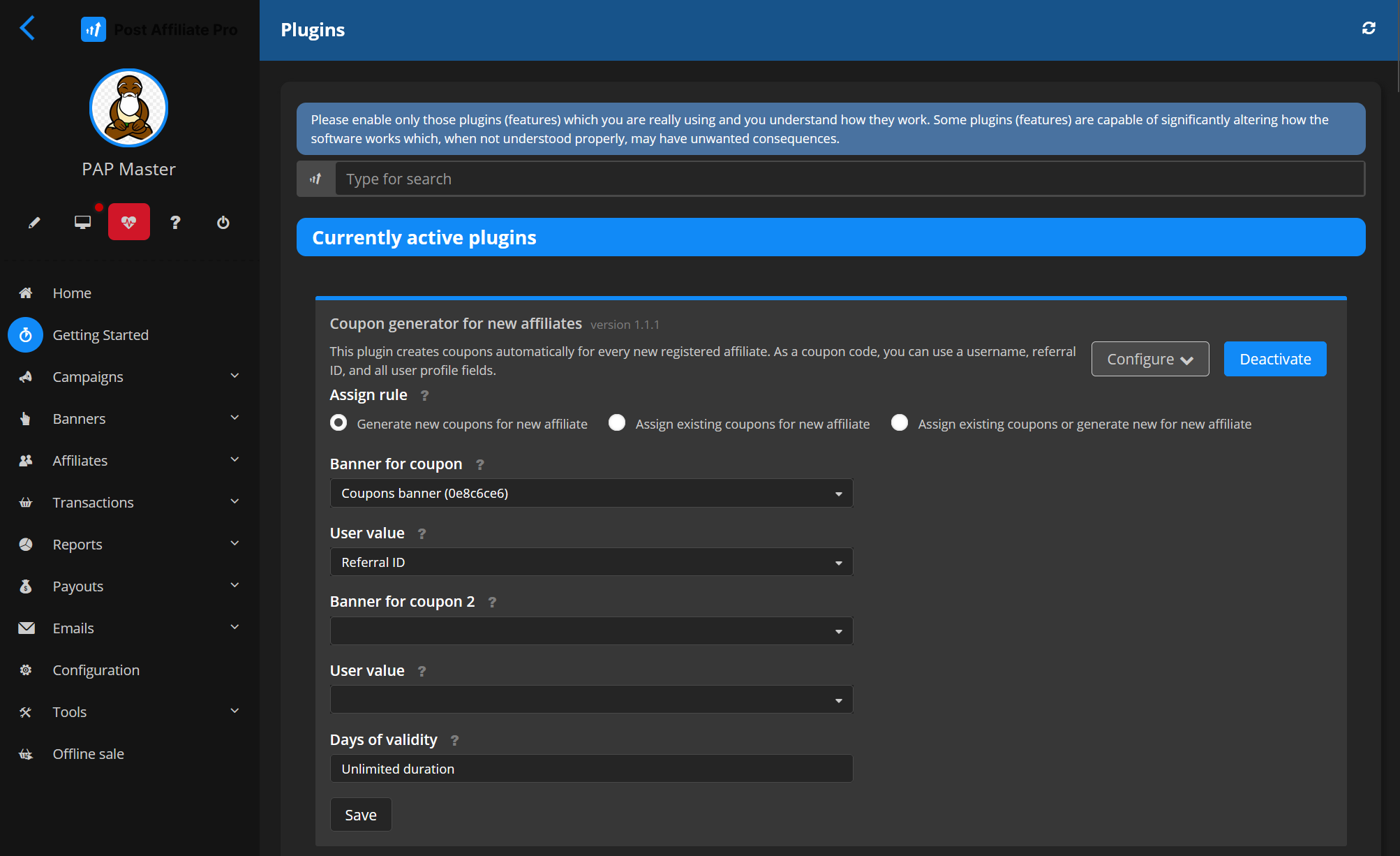Click the power logout icon

[x=223, y=223]
